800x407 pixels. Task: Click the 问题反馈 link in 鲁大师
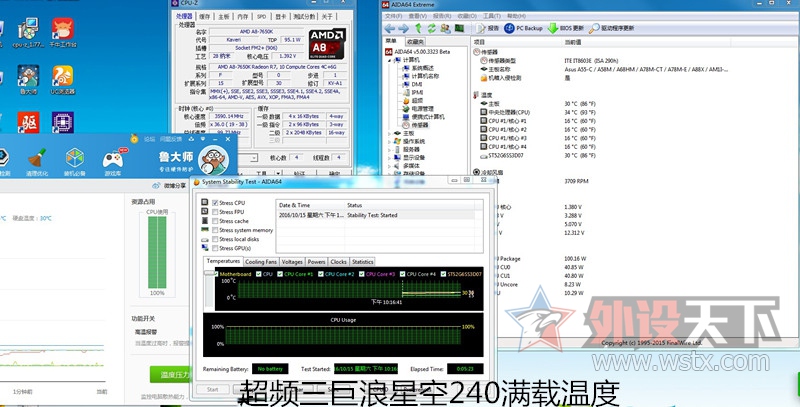coord(170,138)
